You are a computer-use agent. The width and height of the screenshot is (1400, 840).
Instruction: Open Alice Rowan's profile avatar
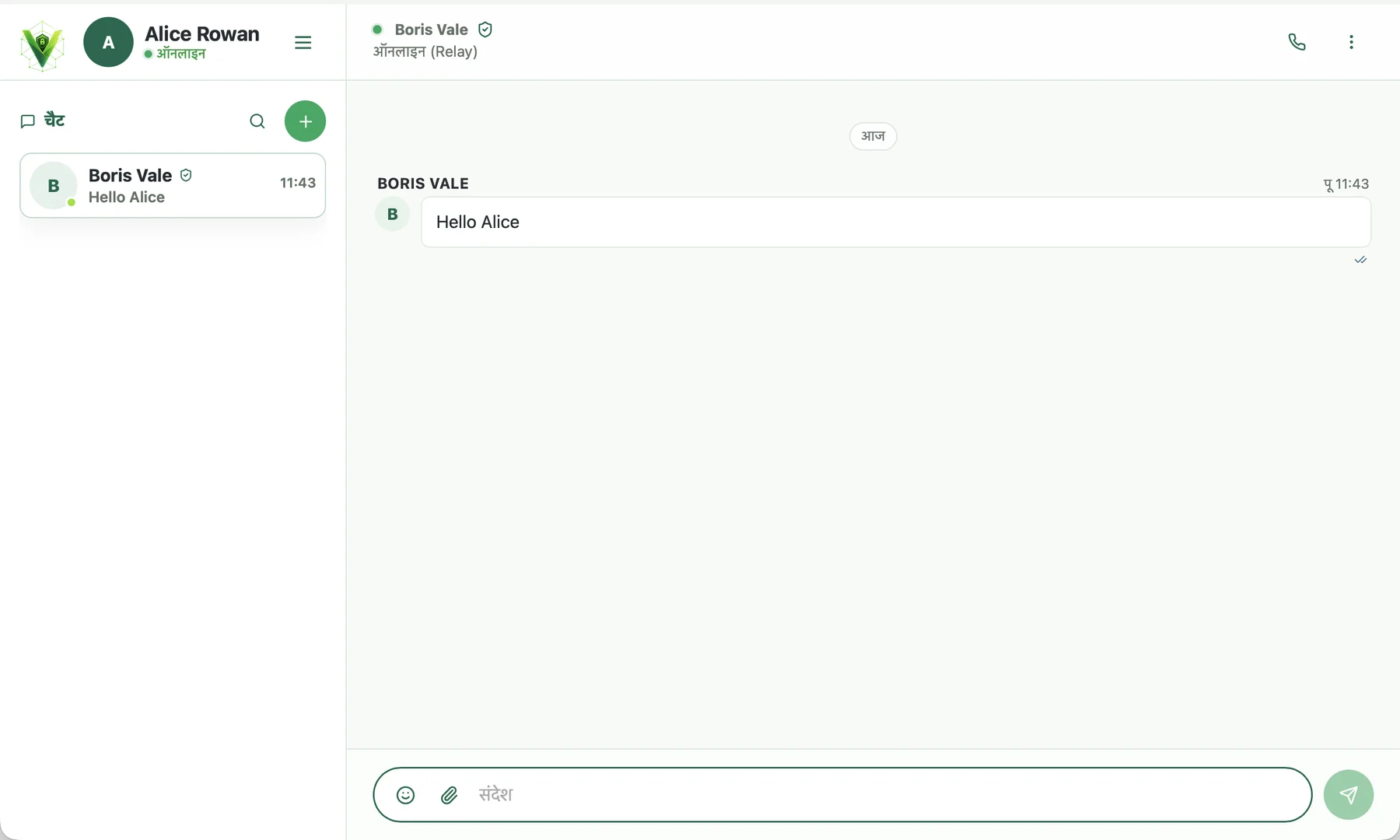(x=108, y=42)
